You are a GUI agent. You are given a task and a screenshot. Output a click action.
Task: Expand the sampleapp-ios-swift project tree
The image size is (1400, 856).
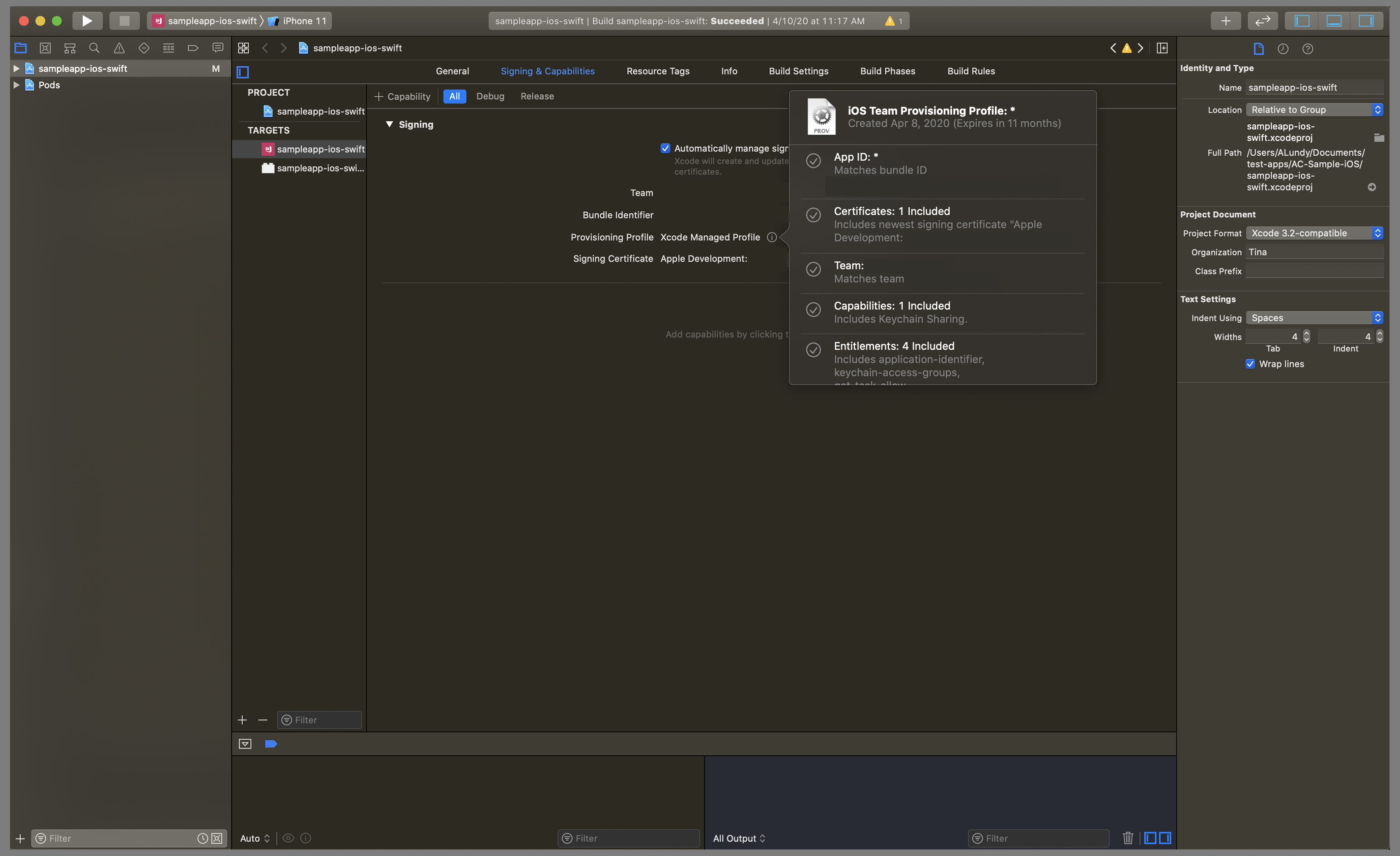pos(16,68)
